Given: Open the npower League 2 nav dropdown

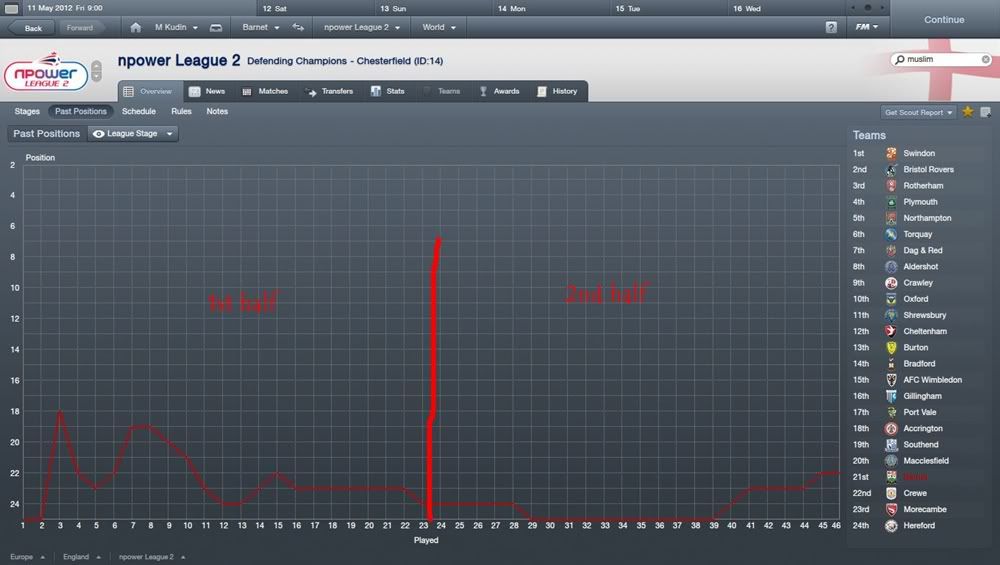Looking at the screenshot, I should click(362, 27).
